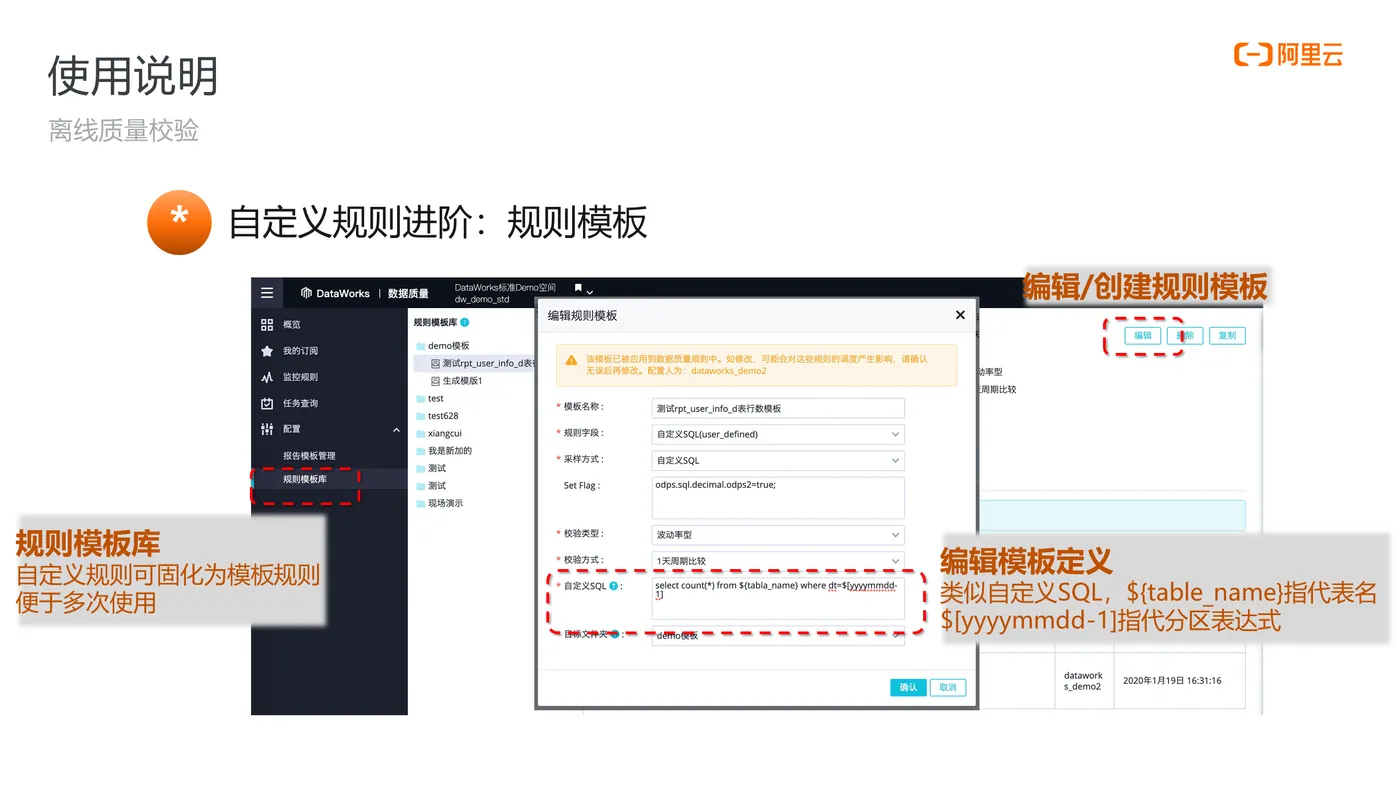Click the calendar-check icon for 任务查询
The width and height of the screenshot is (1400, 788).
pos(267,403)
